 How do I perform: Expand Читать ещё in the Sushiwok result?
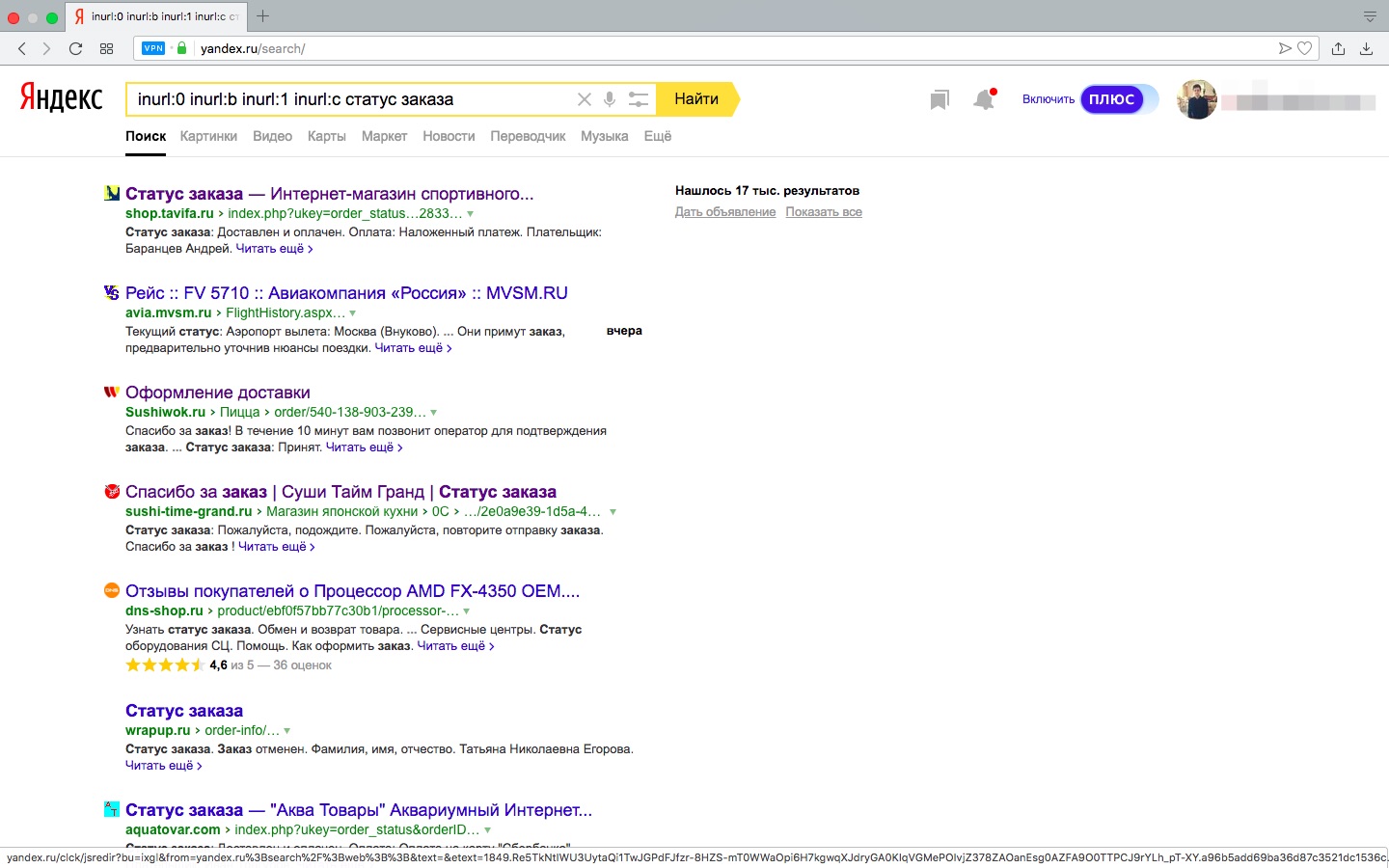coord(365,448)
